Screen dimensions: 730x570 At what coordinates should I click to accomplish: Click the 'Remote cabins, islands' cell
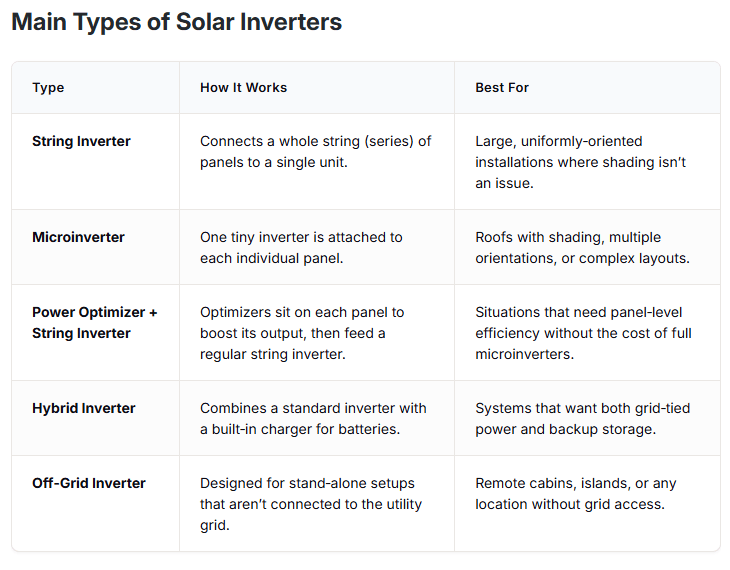(x=575, y=493)
